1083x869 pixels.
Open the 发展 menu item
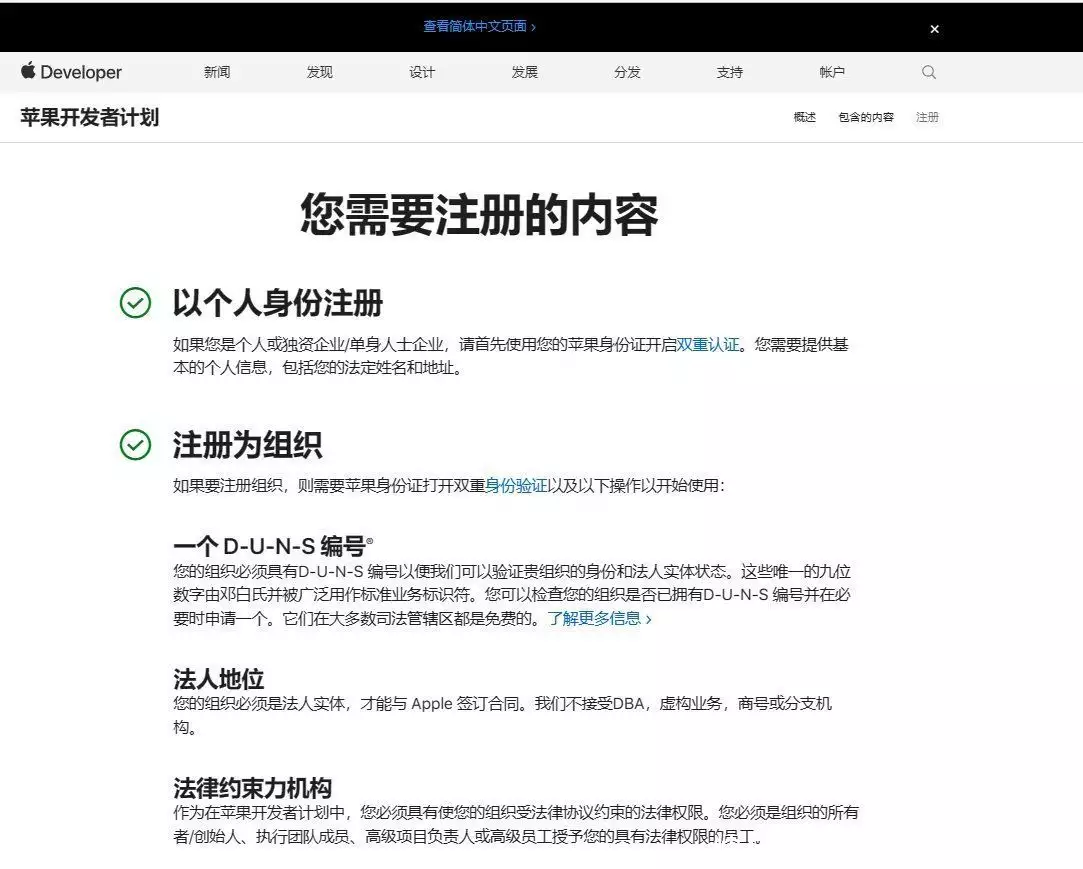pos(525,72)
